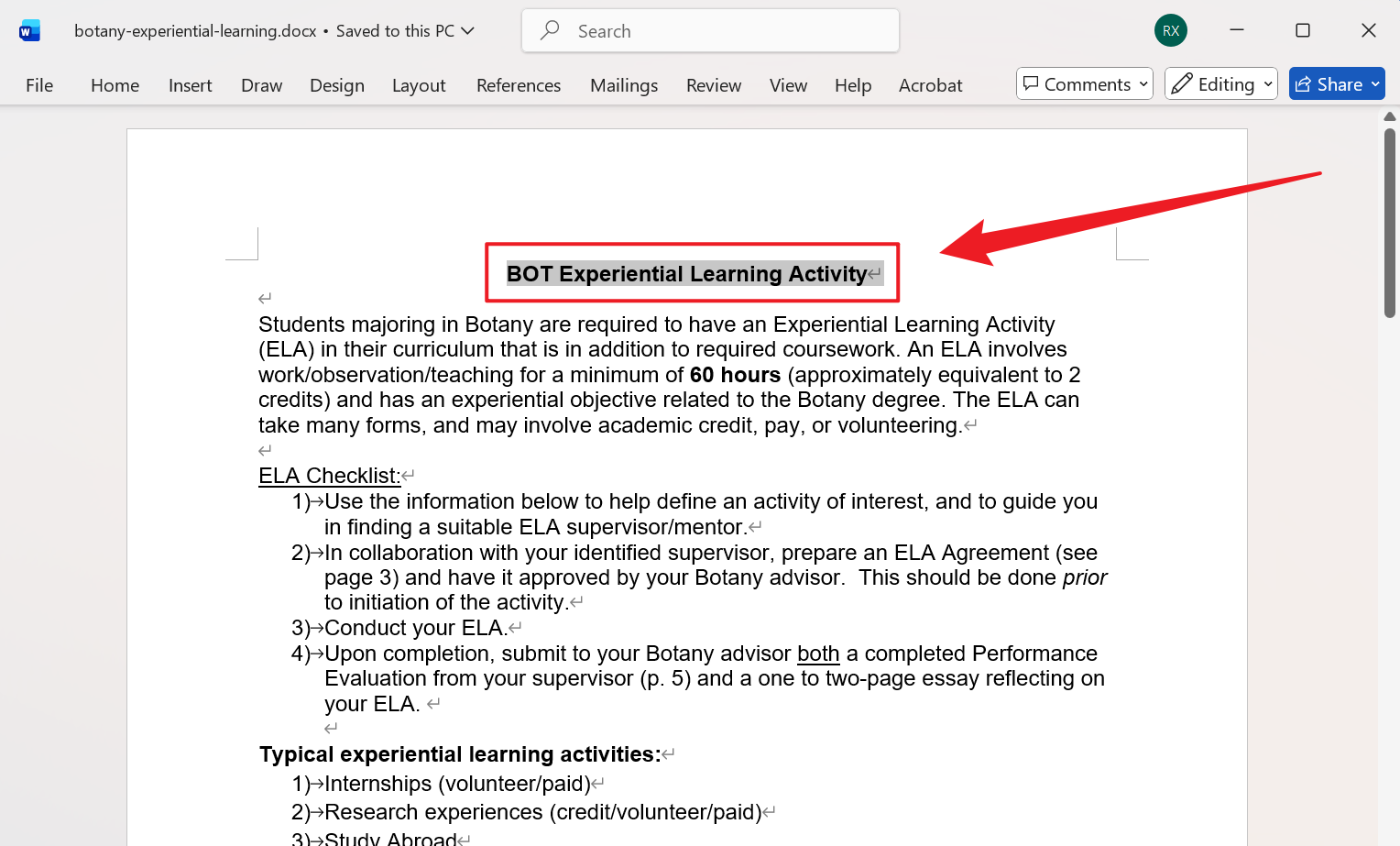Click the scroll up arrow

click(1390, 116)
